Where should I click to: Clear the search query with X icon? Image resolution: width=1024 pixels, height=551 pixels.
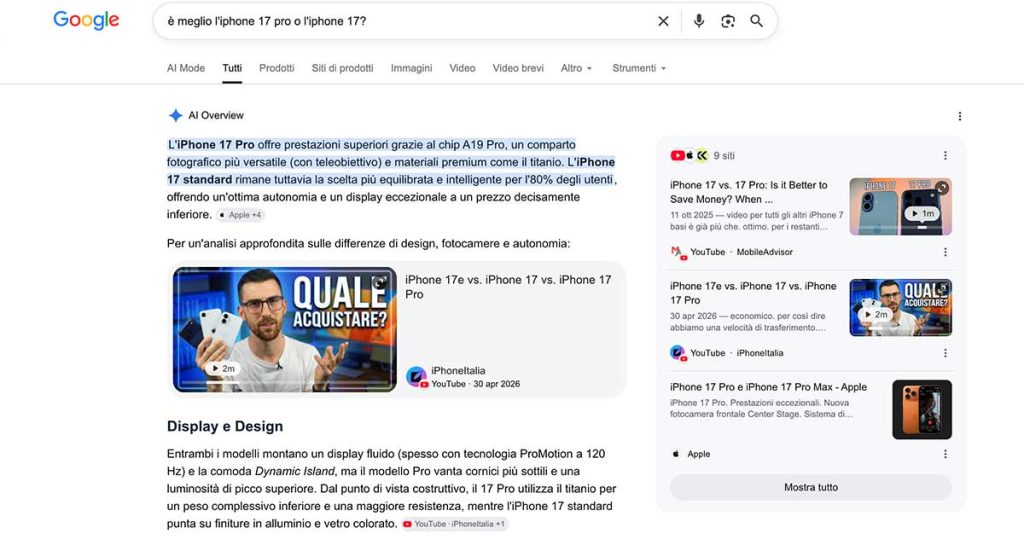pos(663,21)
